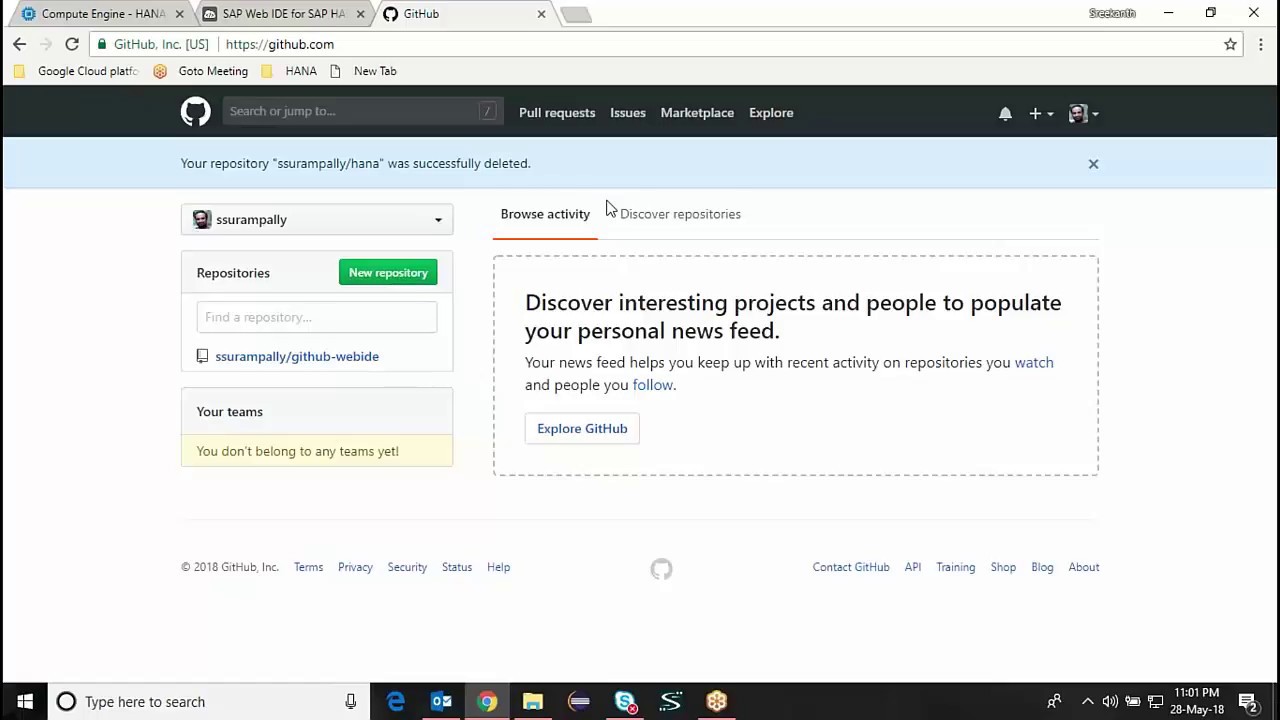This screenshot has width=1280, height=720.
Task: Click the GitHub Octocat logo in header
Action: point(195,112)
